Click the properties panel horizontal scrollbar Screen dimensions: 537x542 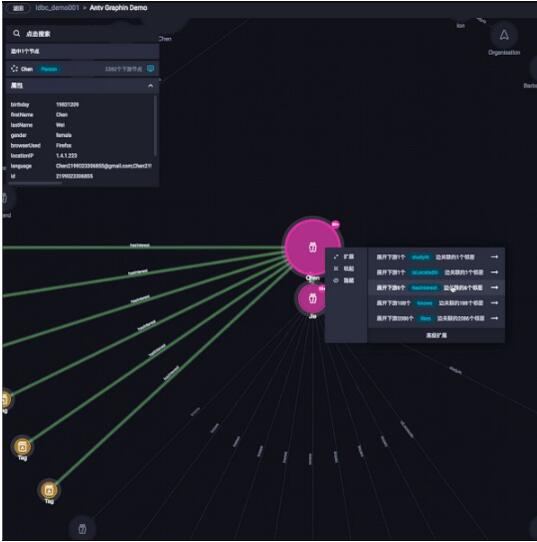pyautogui.click(x=36, y=183)
